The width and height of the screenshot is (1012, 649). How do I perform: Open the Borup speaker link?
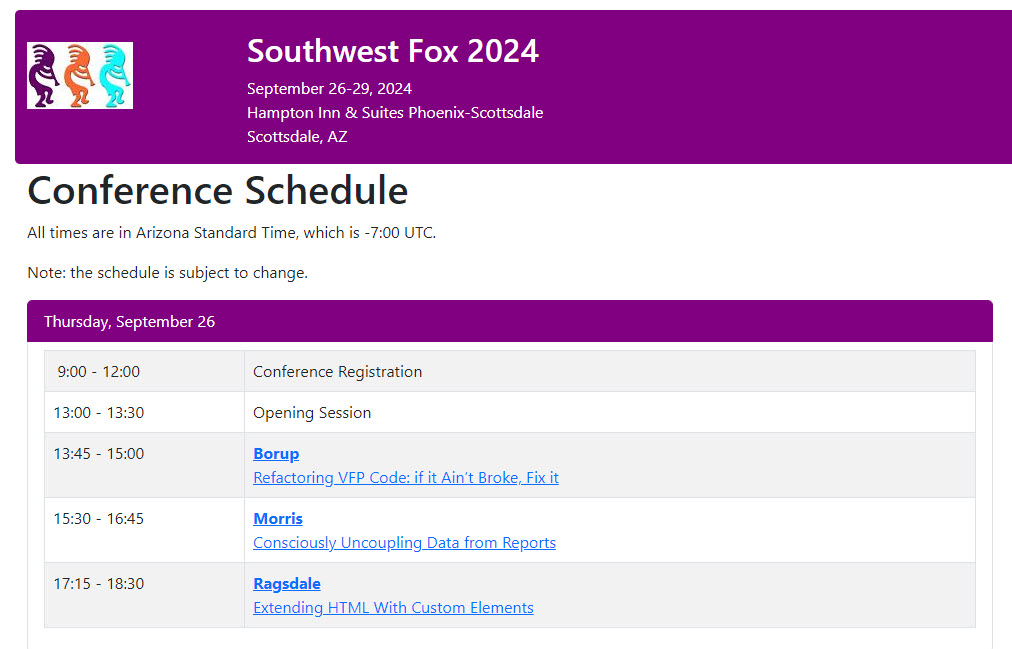[276, 454]
